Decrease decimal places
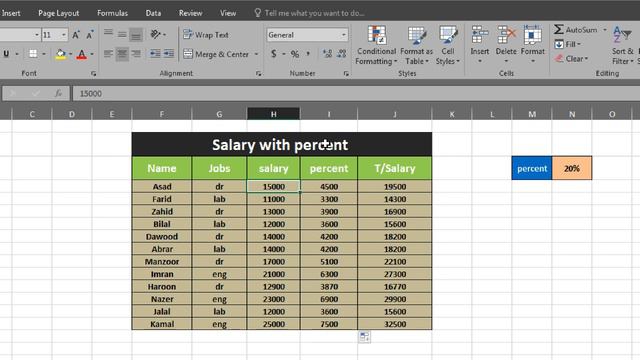Image resolution: width=640 pixels, height=360 pixels. [x=342, y=54]
